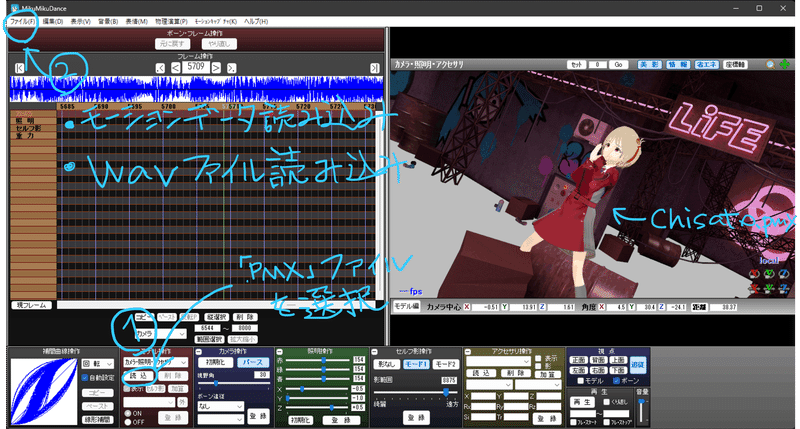
Task: Click the top-row Z rotation axis gizmo
Action: 784,274
